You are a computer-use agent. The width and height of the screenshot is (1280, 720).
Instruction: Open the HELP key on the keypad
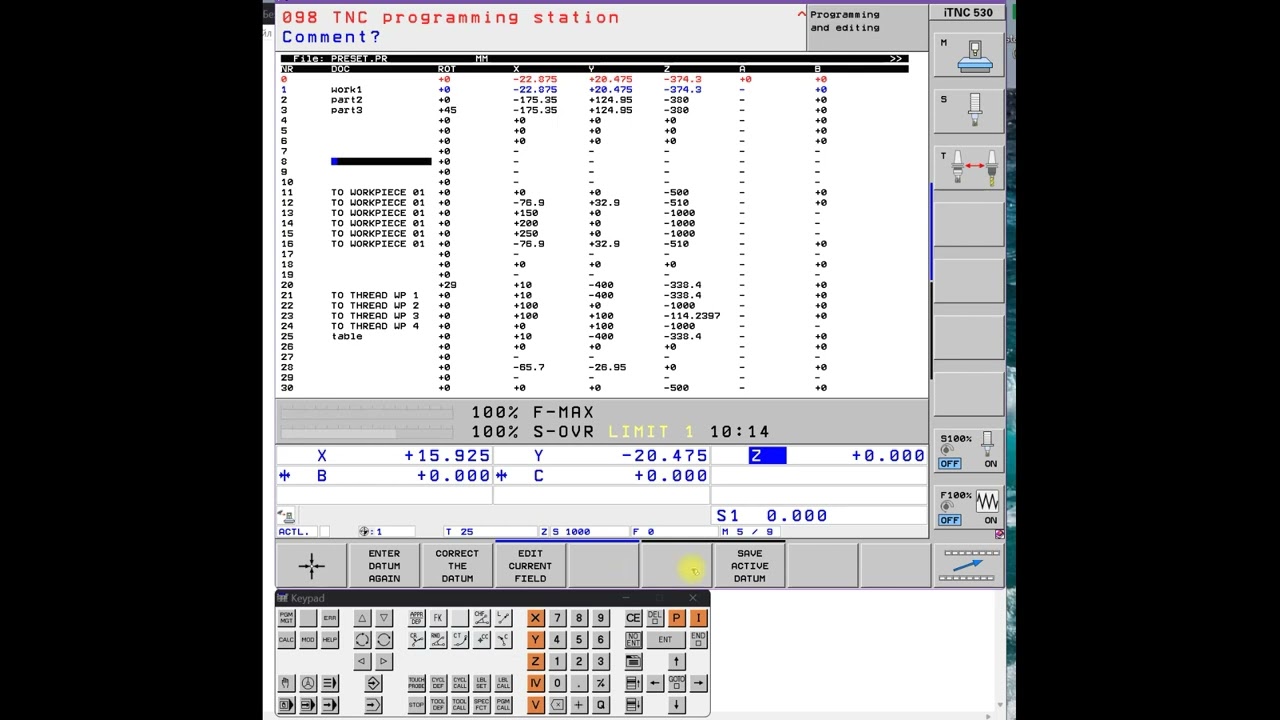[x=330, y=640]
